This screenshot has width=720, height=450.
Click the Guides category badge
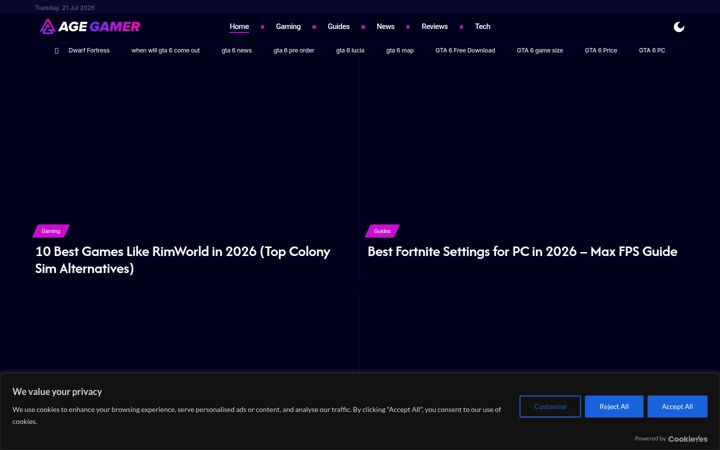point(382,231)
